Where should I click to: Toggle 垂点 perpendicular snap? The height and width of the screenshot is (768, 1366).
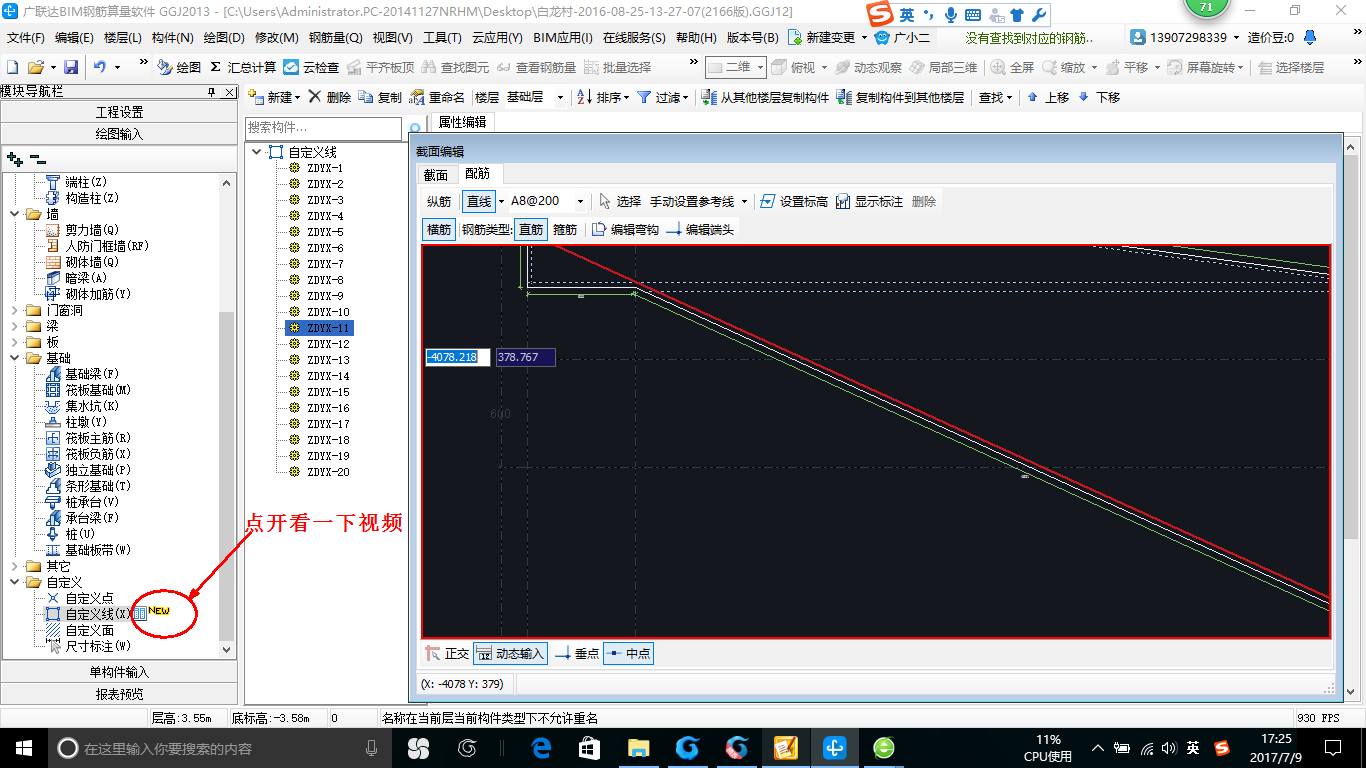(x=577, y=653)
